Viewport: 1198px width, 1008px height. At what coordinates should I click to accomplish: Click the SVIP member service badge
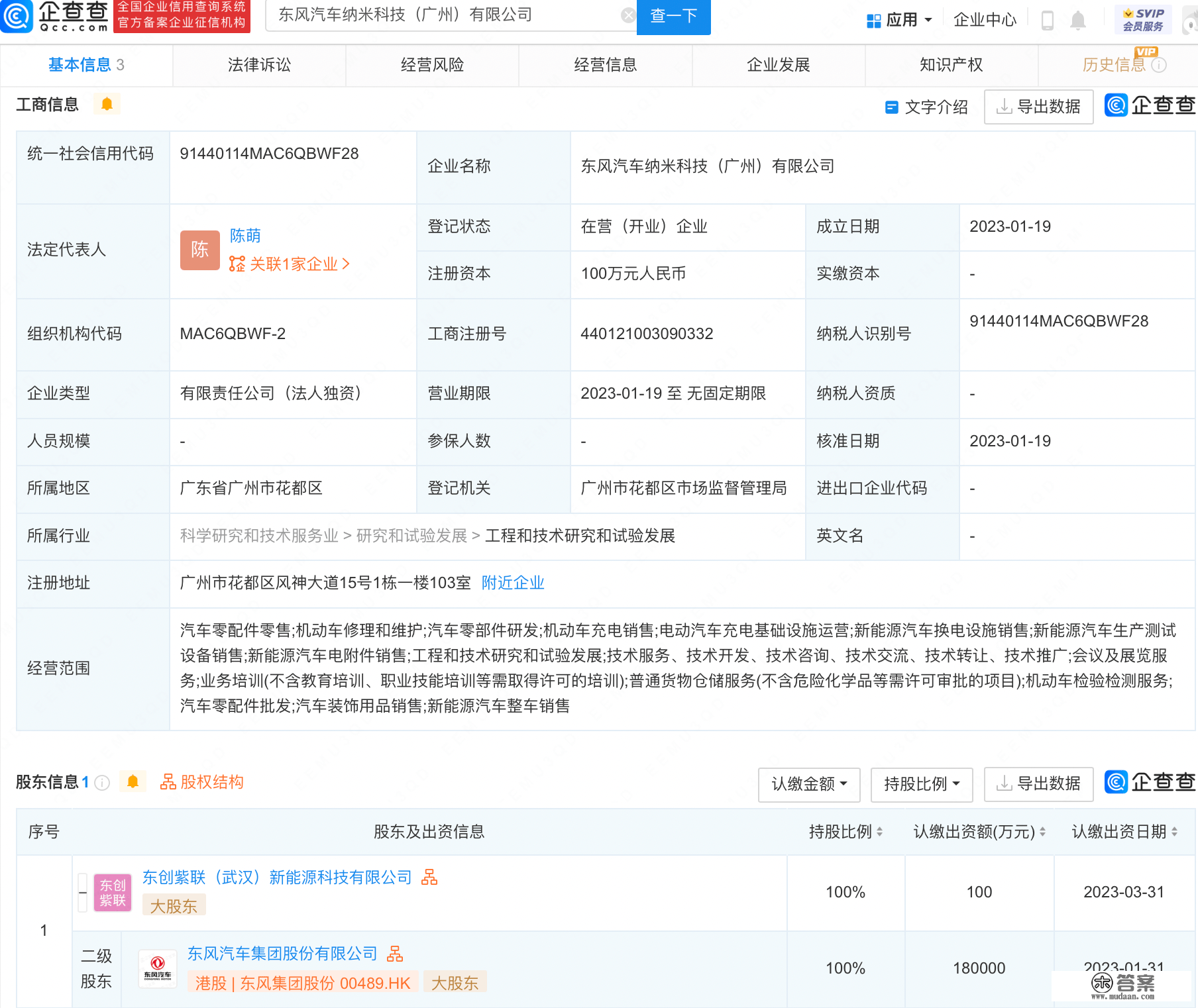click(1143, 19)
